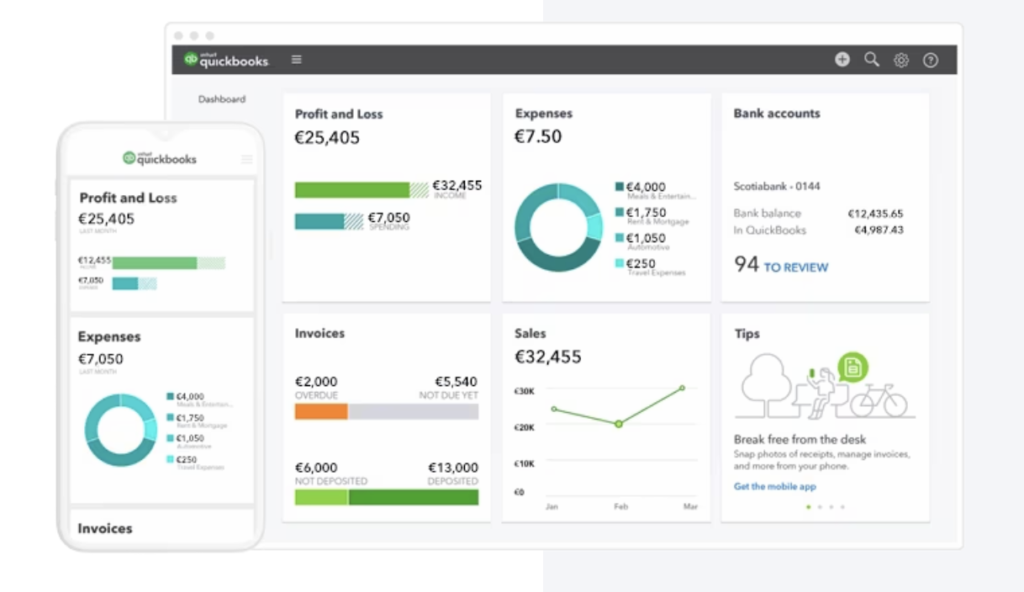Click the Invoices card title on desktop
The image size is (1024, 592).
(319, 333)
